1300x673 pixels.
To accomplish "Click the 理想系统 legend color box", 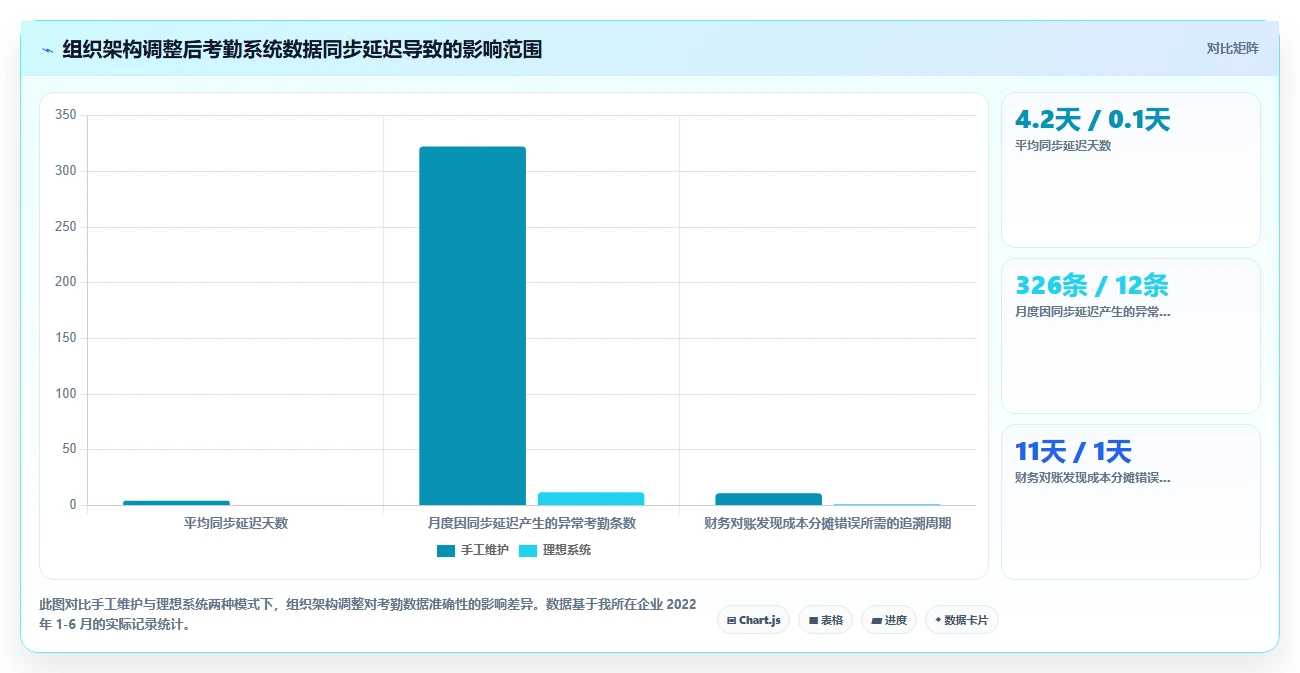I will tap(527, 551).
